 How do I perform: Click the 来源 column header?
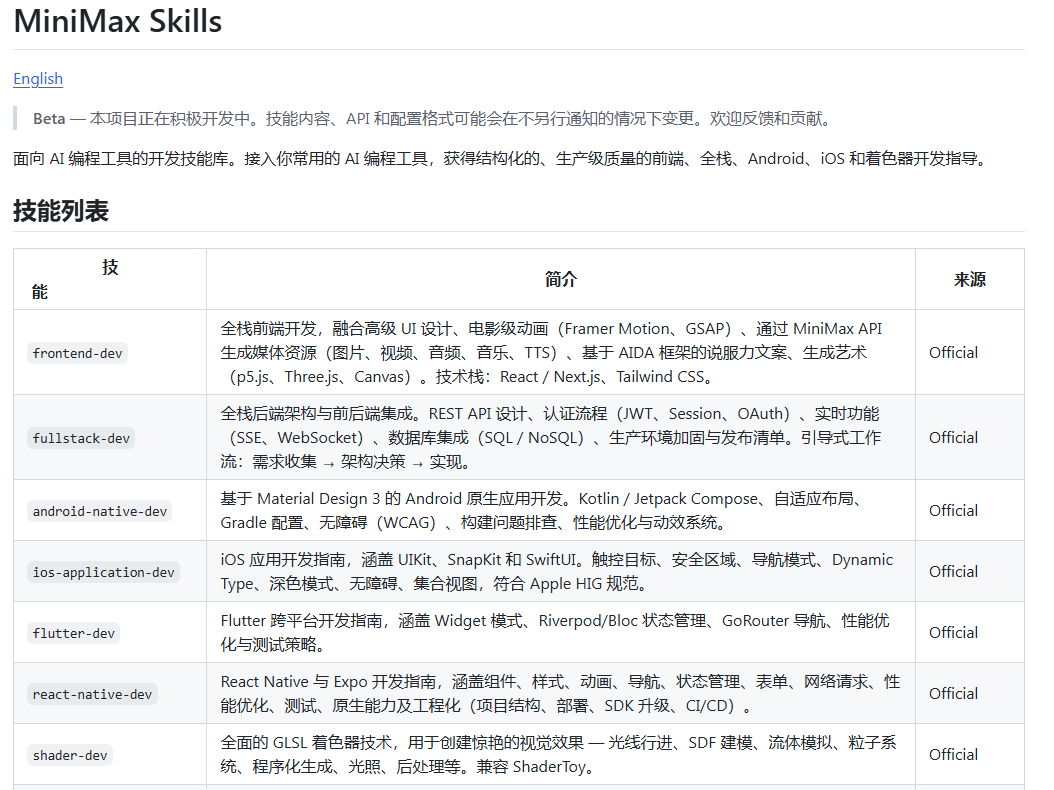point(969,279)
